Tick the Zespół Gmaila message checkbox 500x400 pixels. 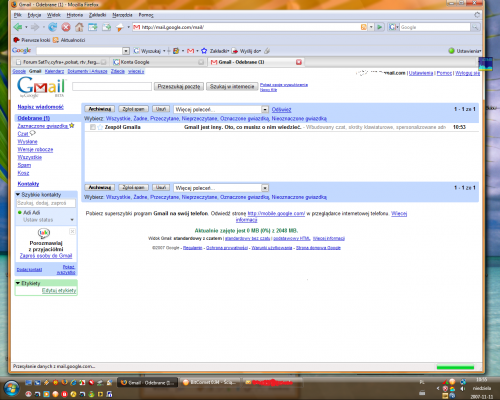[93, 127]
